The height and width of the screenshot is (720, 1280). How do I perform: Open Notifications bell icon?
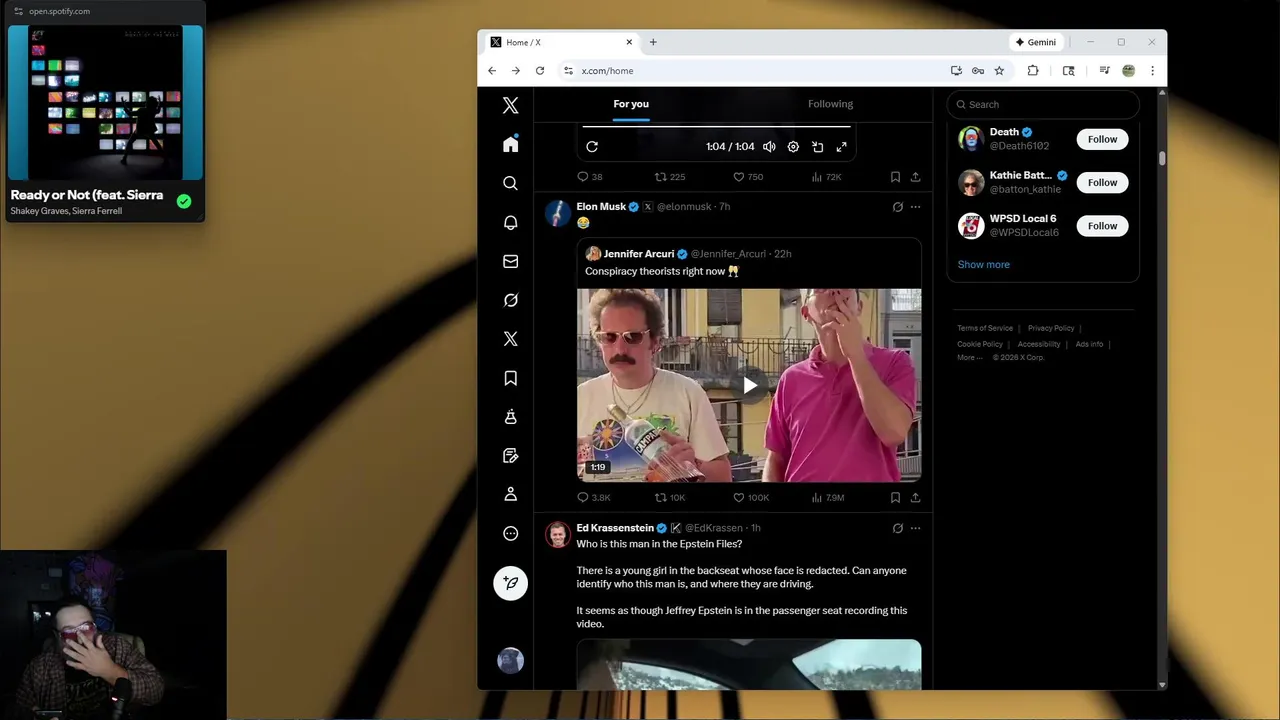click(x=510, y=222)
